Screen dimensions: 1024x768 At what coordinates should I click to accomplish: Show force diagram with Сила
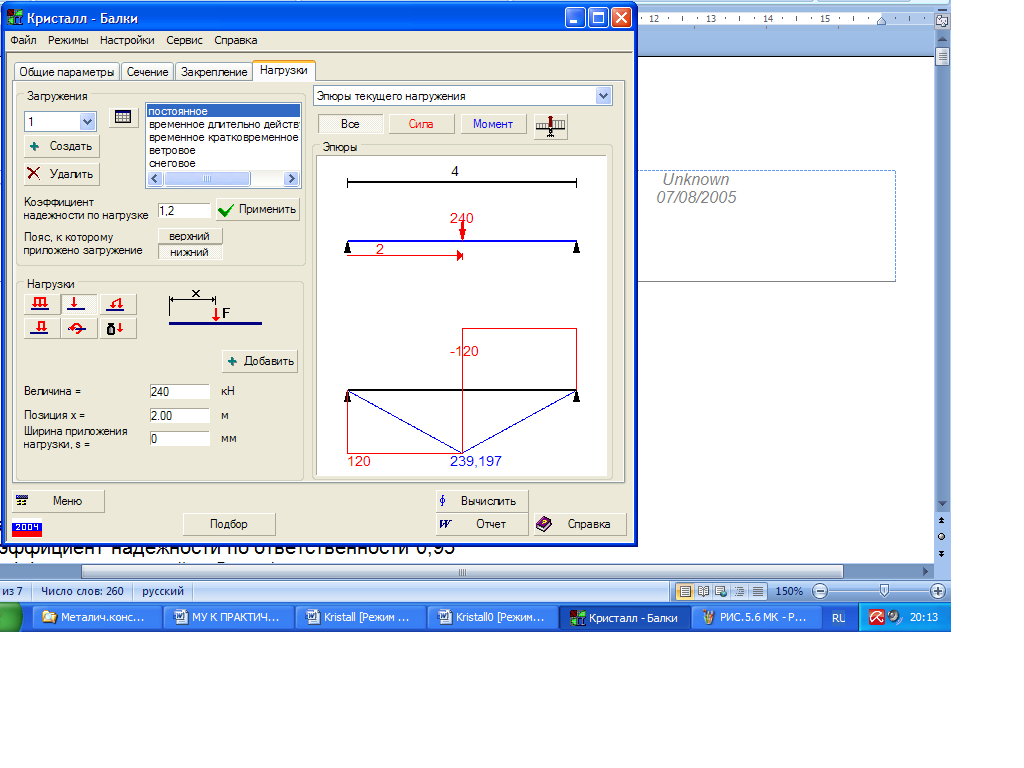click(x=421, y=124)
